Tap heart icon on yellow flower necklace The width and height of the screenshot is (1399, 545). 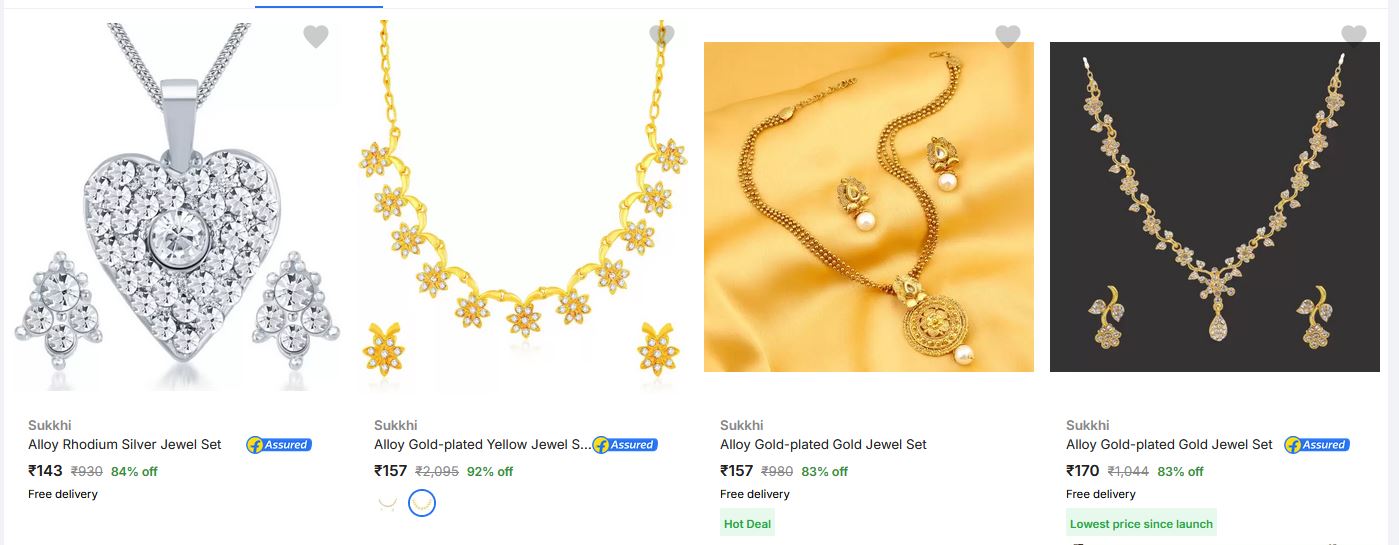click(x=662, y=36)
